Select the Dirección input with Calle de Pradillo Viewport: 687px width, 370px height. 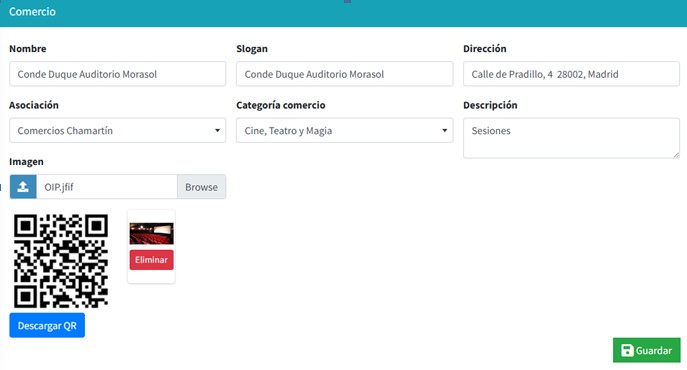(x=571, y=74)
